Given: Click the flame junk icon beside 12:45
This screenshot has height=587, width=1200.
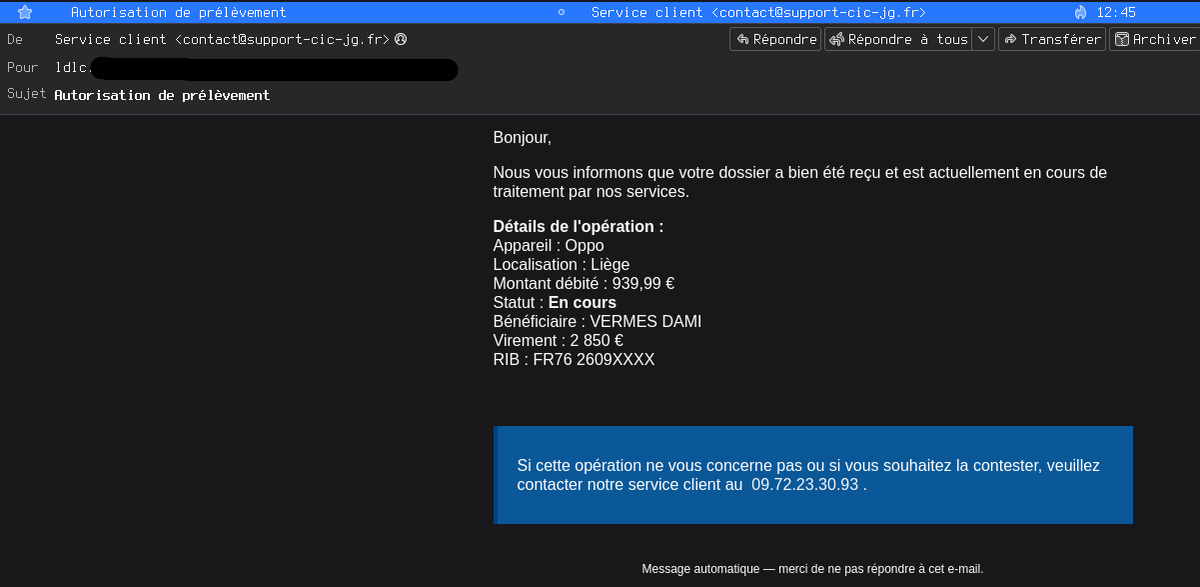Looking at the screenshot, I should click(1080, 12).
